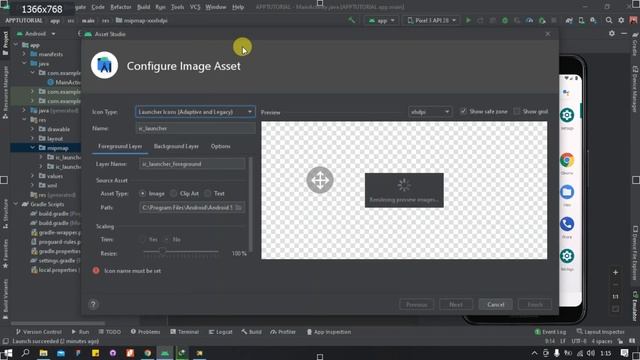
Task: Click the Search Everywhere magnifier icon
Action: (609, 20)
